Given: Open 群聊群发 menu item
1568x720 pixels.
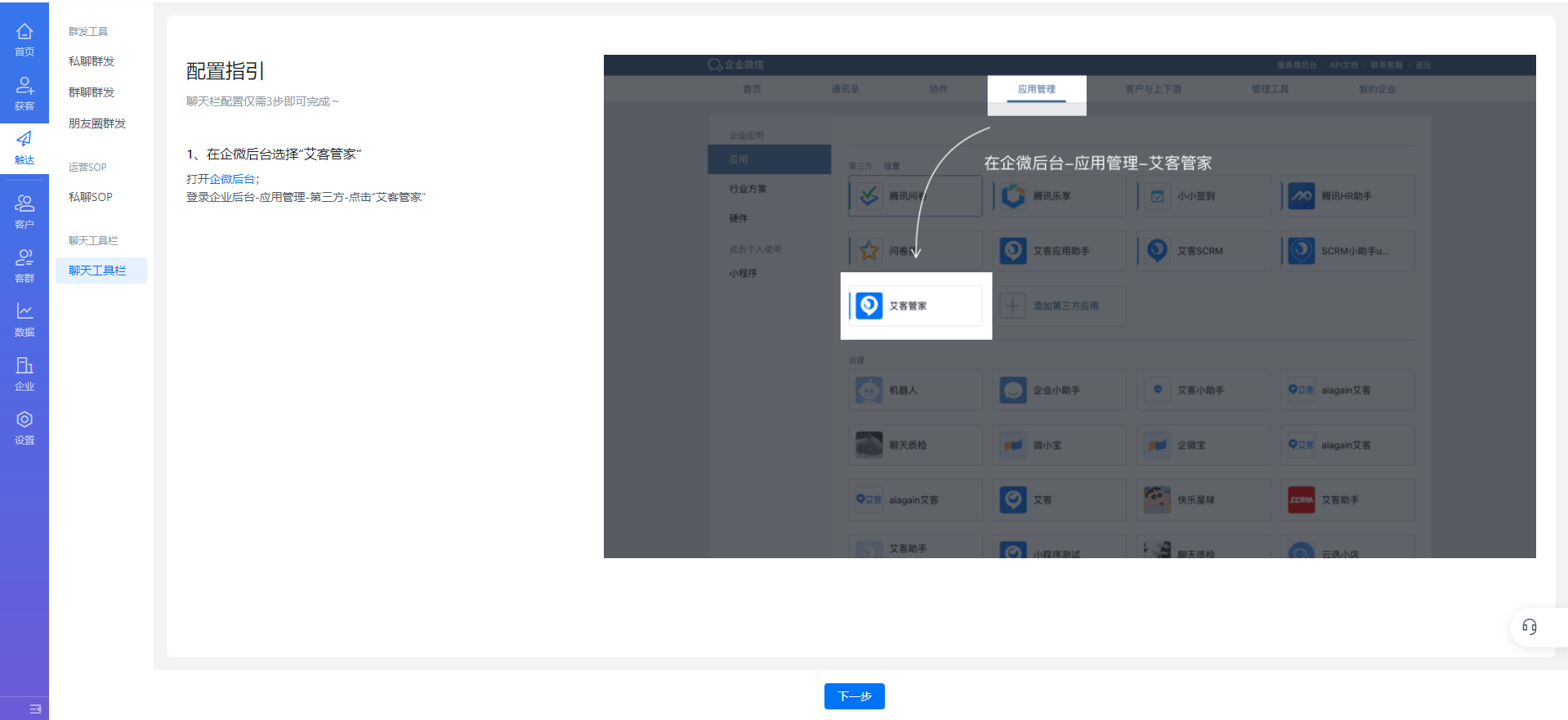Looking at the screenshot, I should pyautogui.click(x=92, y=92).
